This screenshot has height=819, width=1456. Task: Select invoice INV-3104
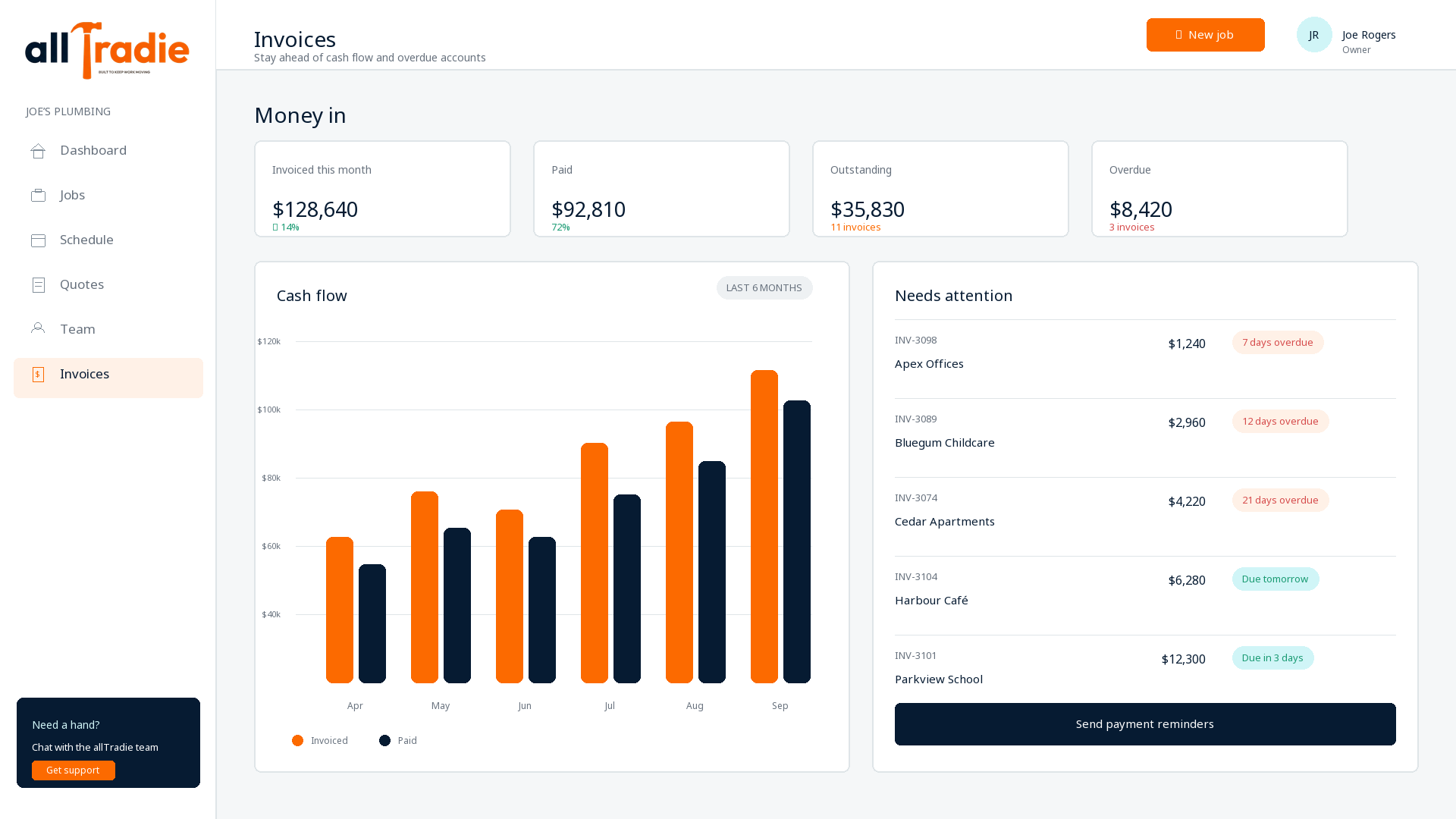(916, 577)
